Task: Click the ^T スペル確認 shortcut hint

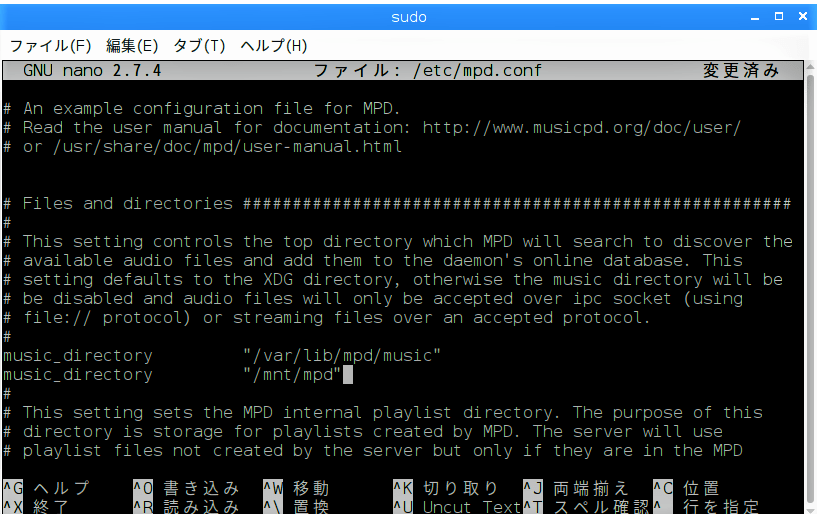Action: [x=586, y=507]
